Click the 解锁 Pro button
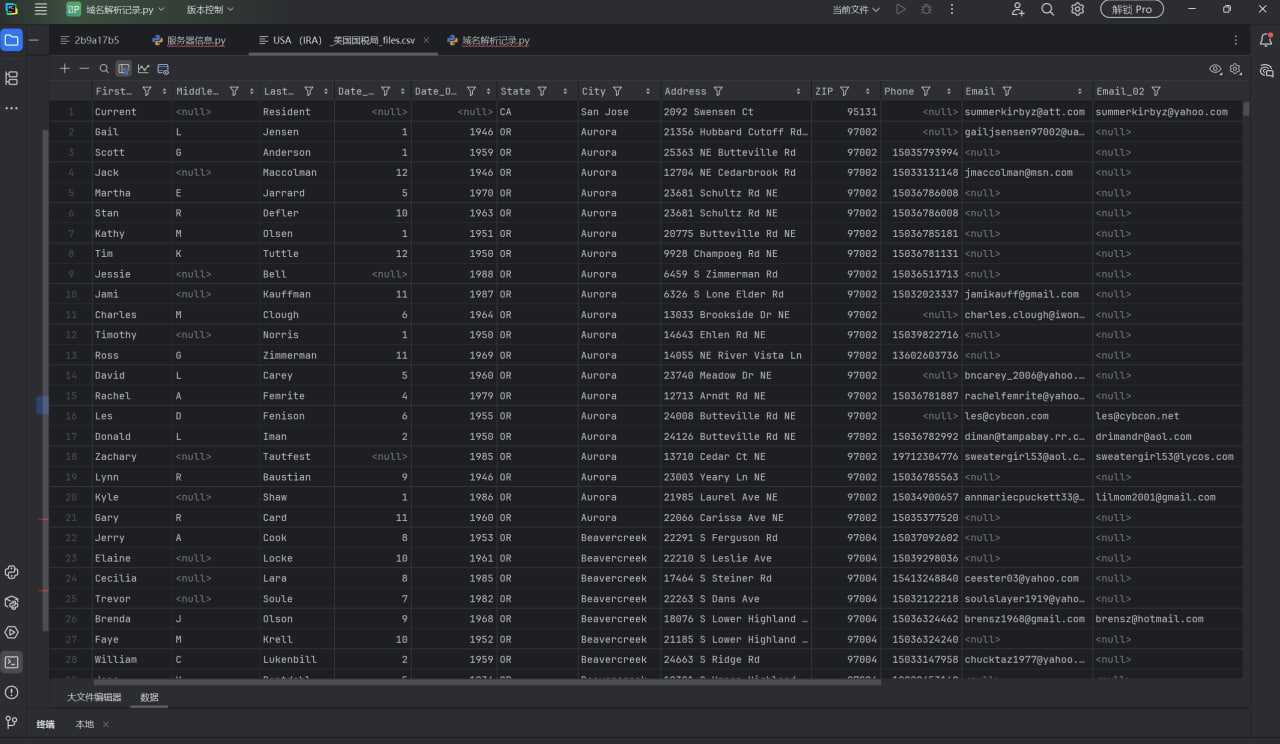The image size is (1280, 744). [1132, 9]
